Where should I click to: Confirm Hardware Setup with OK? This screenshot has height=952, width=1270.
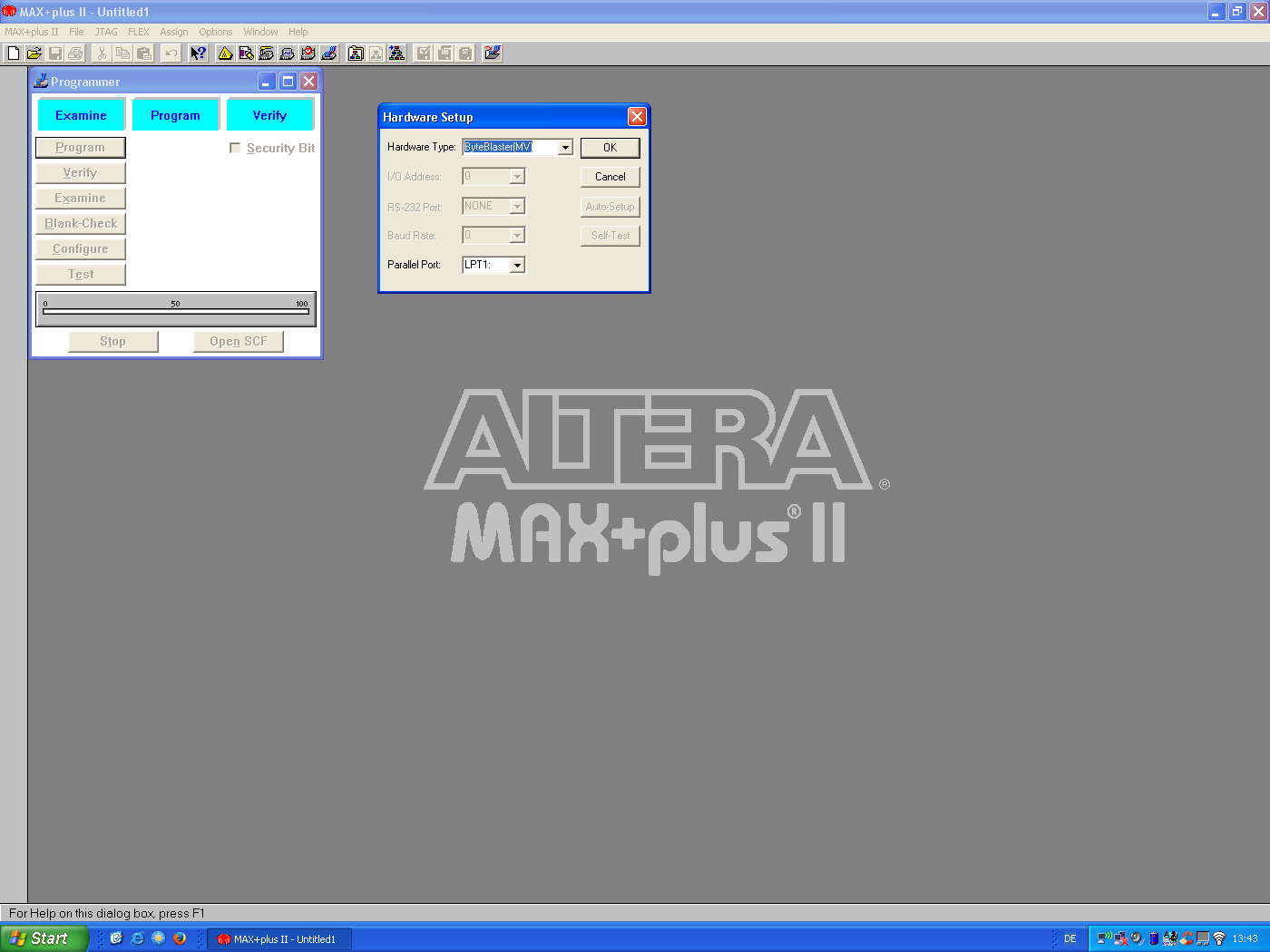[611, 148]
